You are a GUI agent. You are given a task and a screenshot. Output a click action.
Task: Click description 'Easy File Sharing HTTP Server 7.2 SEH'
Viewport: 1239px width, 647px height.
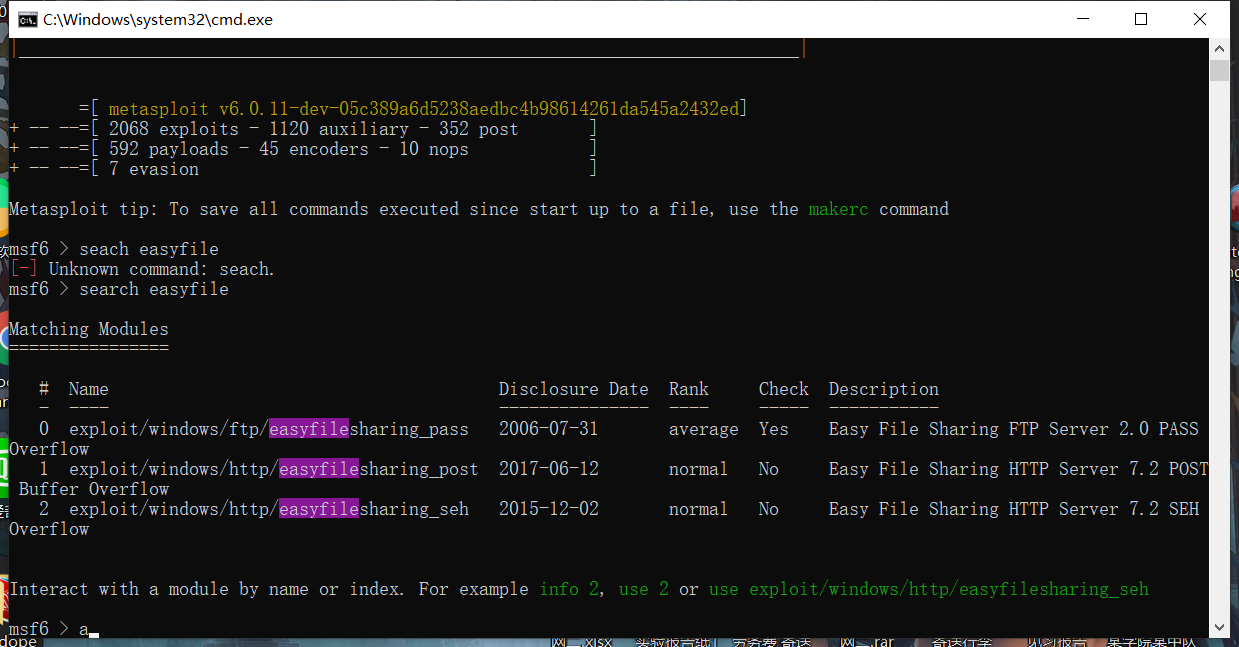[1014, 509]
